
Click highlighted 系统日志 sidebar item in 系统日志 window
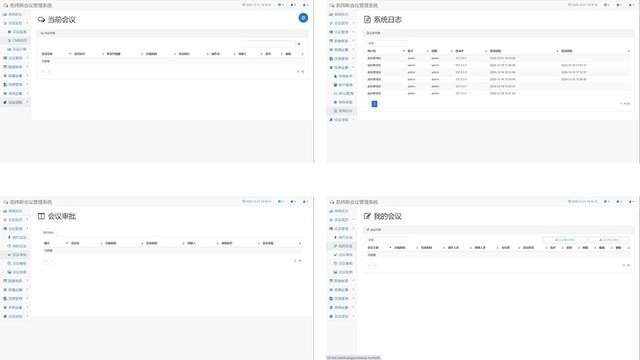click(342, 111)
